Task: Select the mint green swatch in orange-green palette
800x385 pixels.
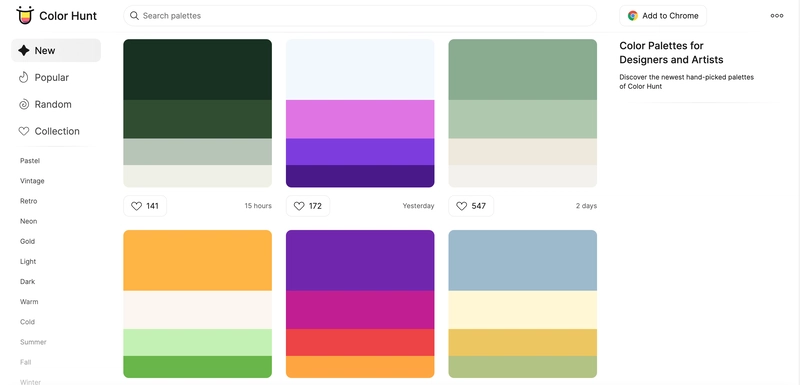Action: [197, 343]
